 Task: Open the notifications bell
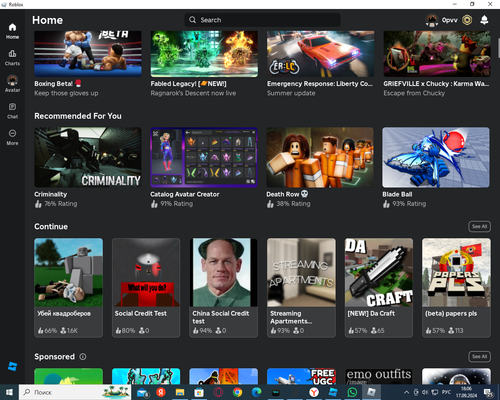click(x=484, y=20)
